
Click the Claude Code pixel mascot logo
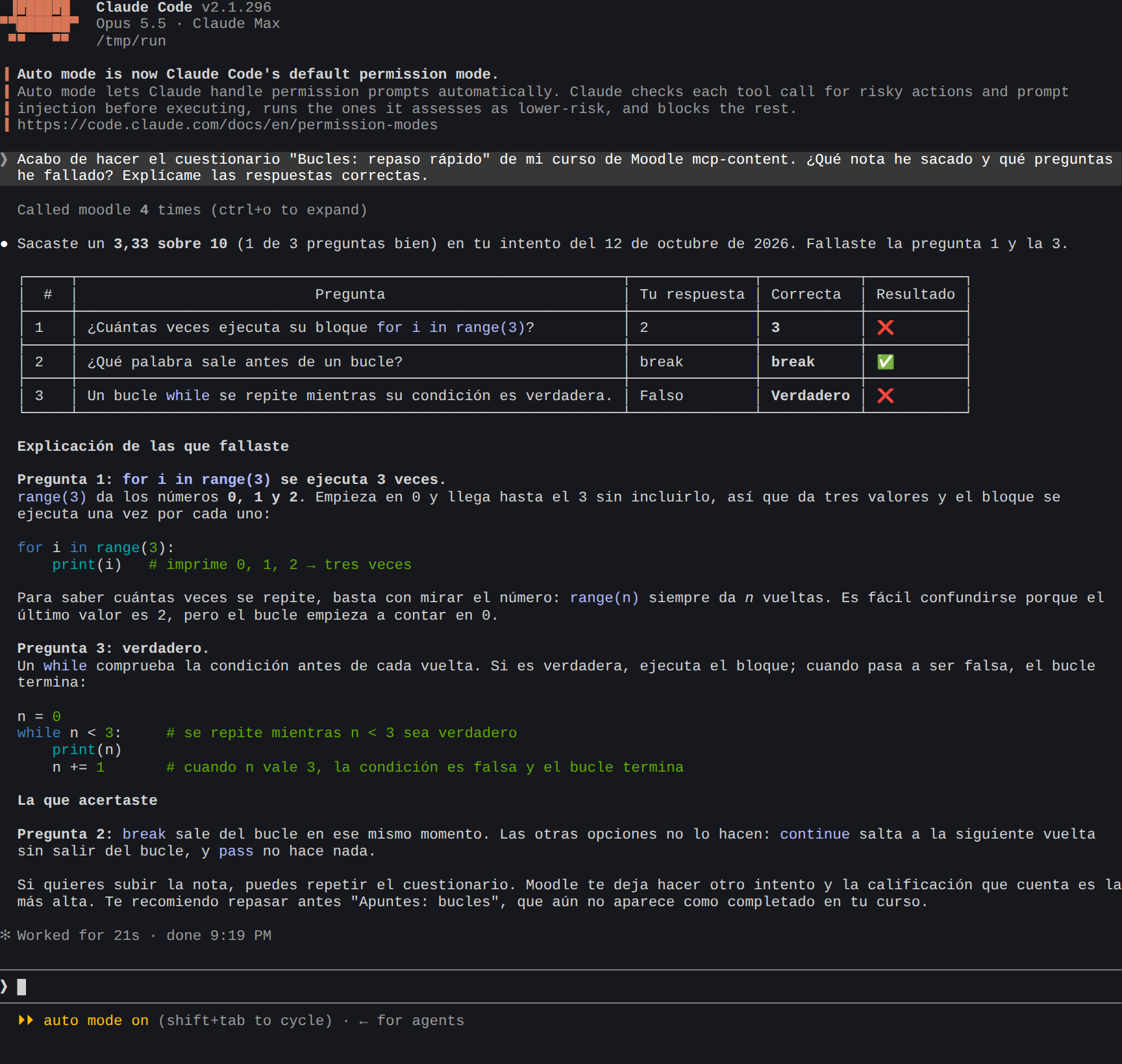point(39,21)
